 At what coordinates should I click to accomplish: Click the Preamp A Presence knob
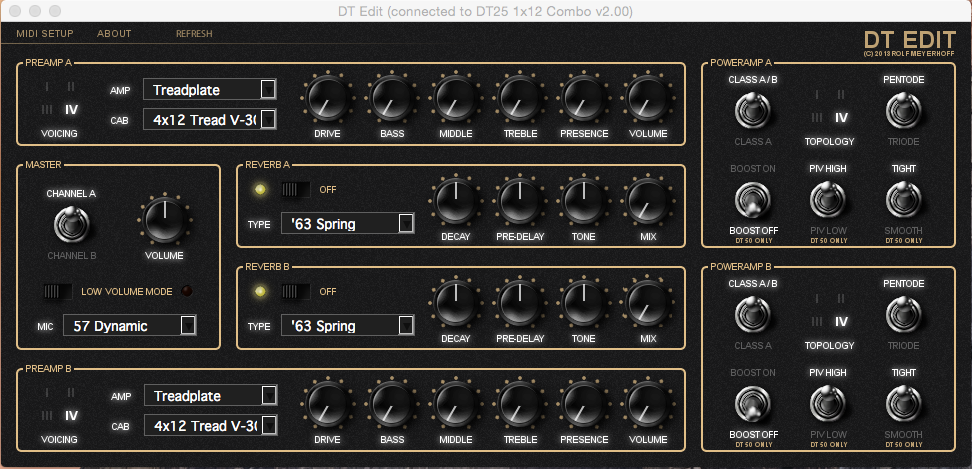584,100
